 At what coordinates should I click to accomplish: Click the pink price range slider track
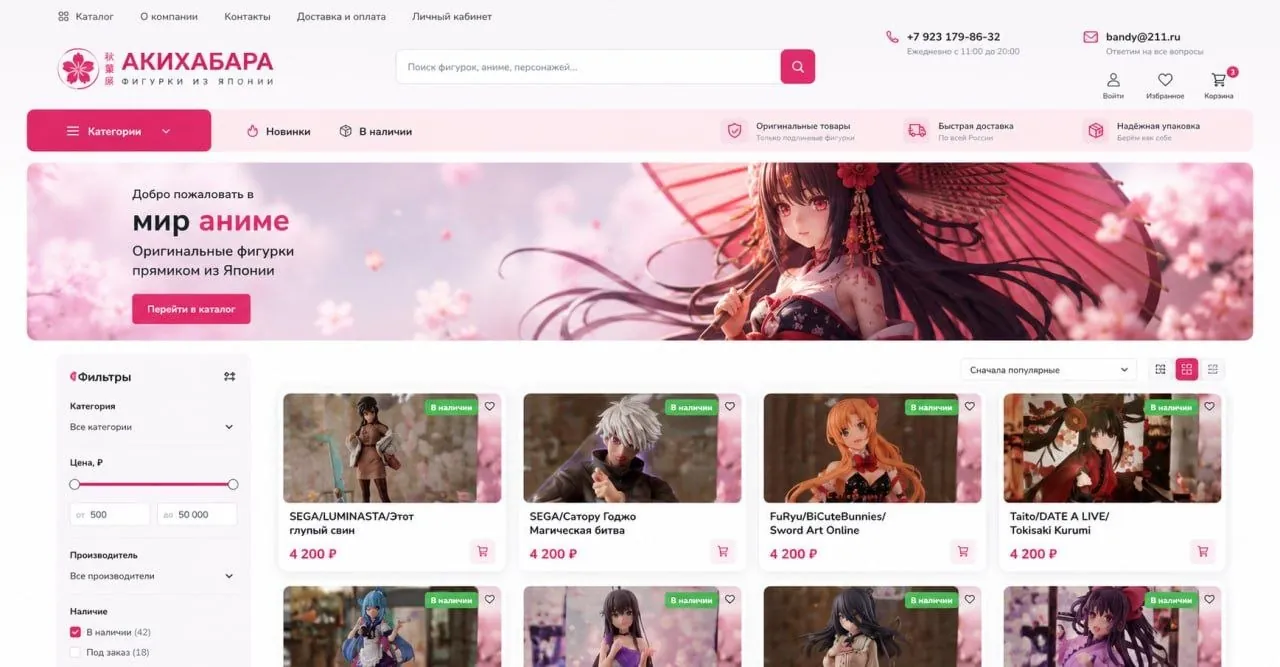[153, 484]
